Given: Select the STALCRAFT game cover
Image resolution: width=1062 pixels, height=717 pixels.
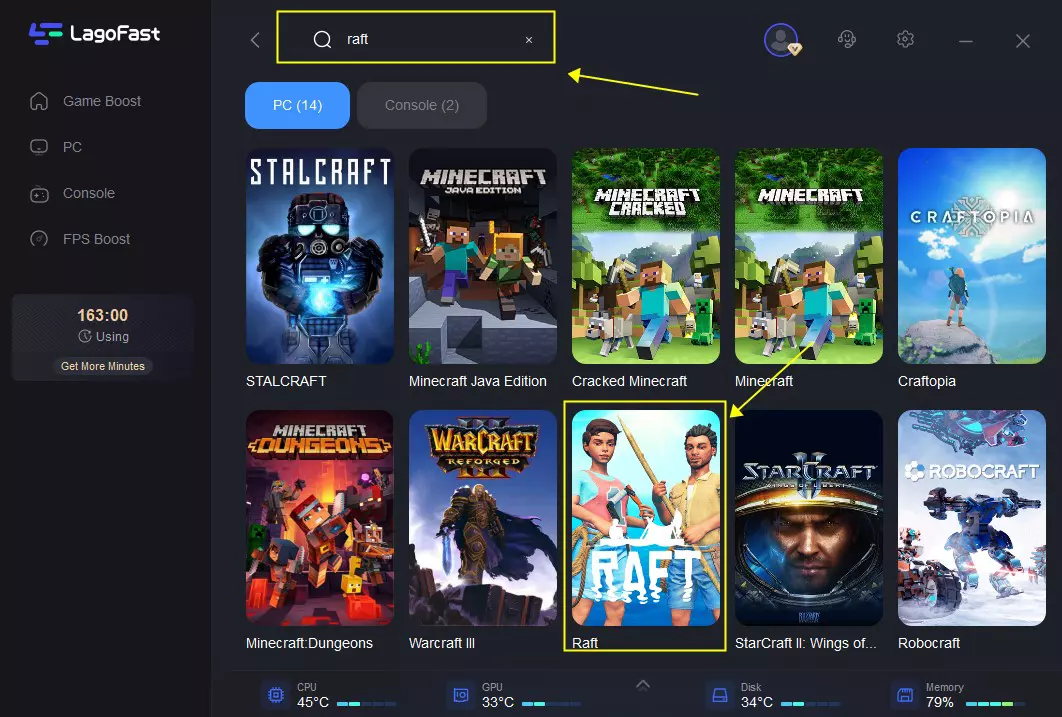Looking at the screenshot, I should 320,256.
